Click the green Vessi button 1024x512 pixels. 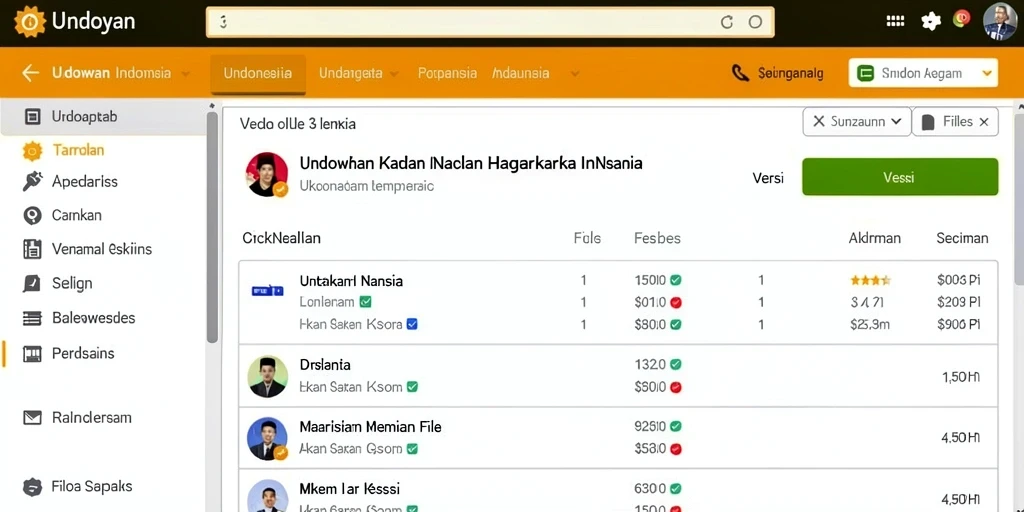pyautogui.click(x=900, y=177)
